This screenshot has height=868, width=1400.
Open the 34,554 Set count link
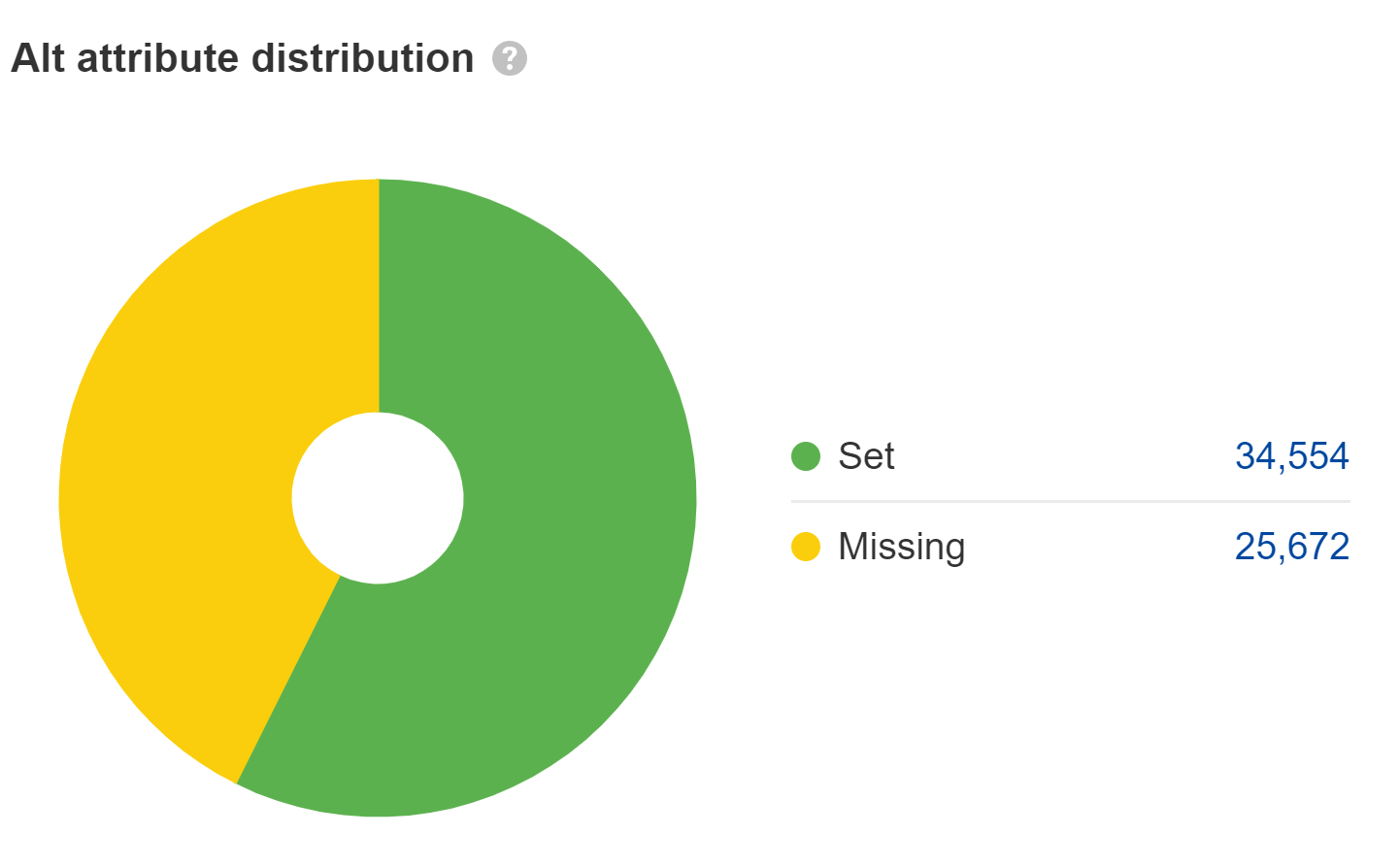pos(1291,455)
